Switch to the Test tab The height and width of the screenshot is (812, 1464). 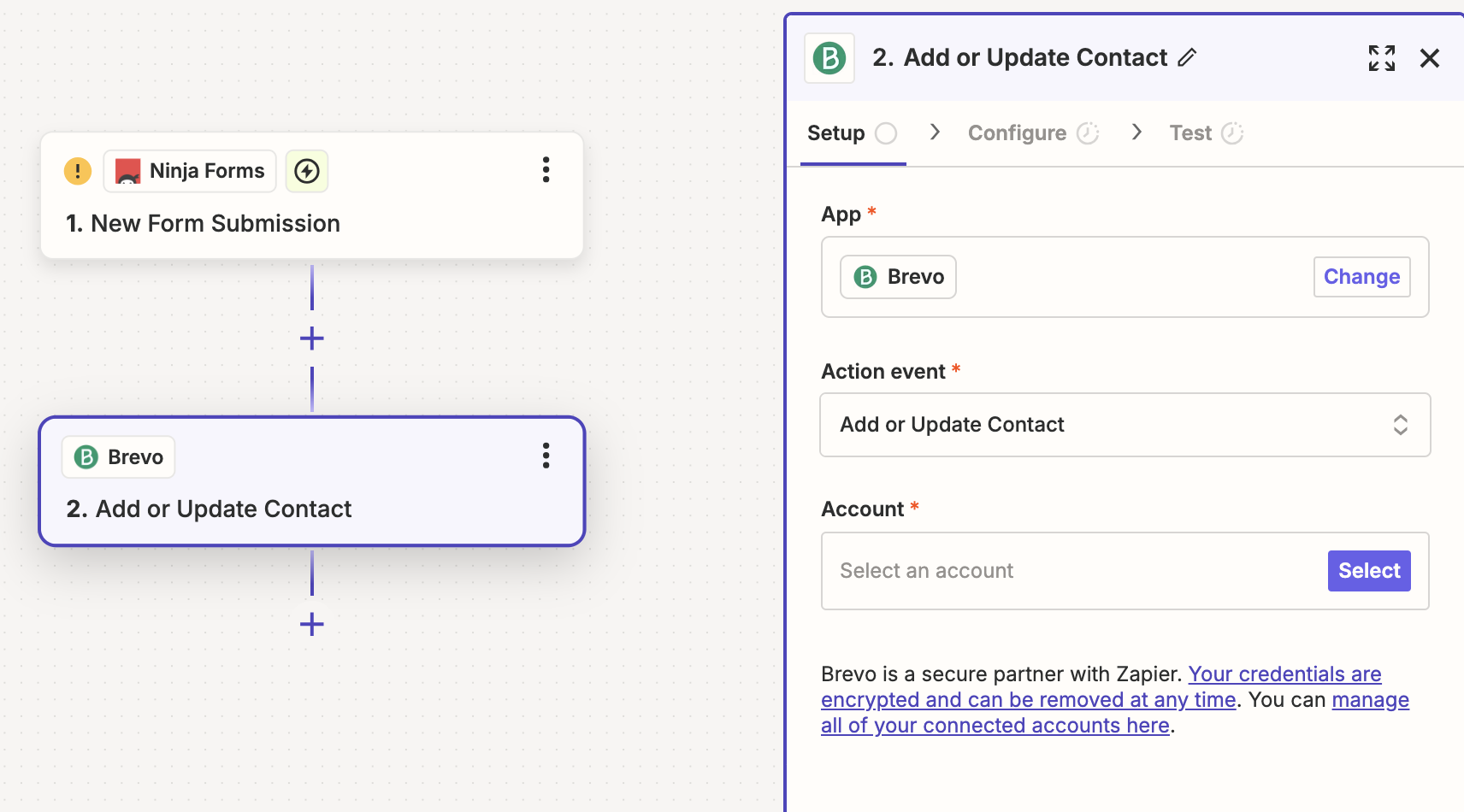pos(1189,132)
